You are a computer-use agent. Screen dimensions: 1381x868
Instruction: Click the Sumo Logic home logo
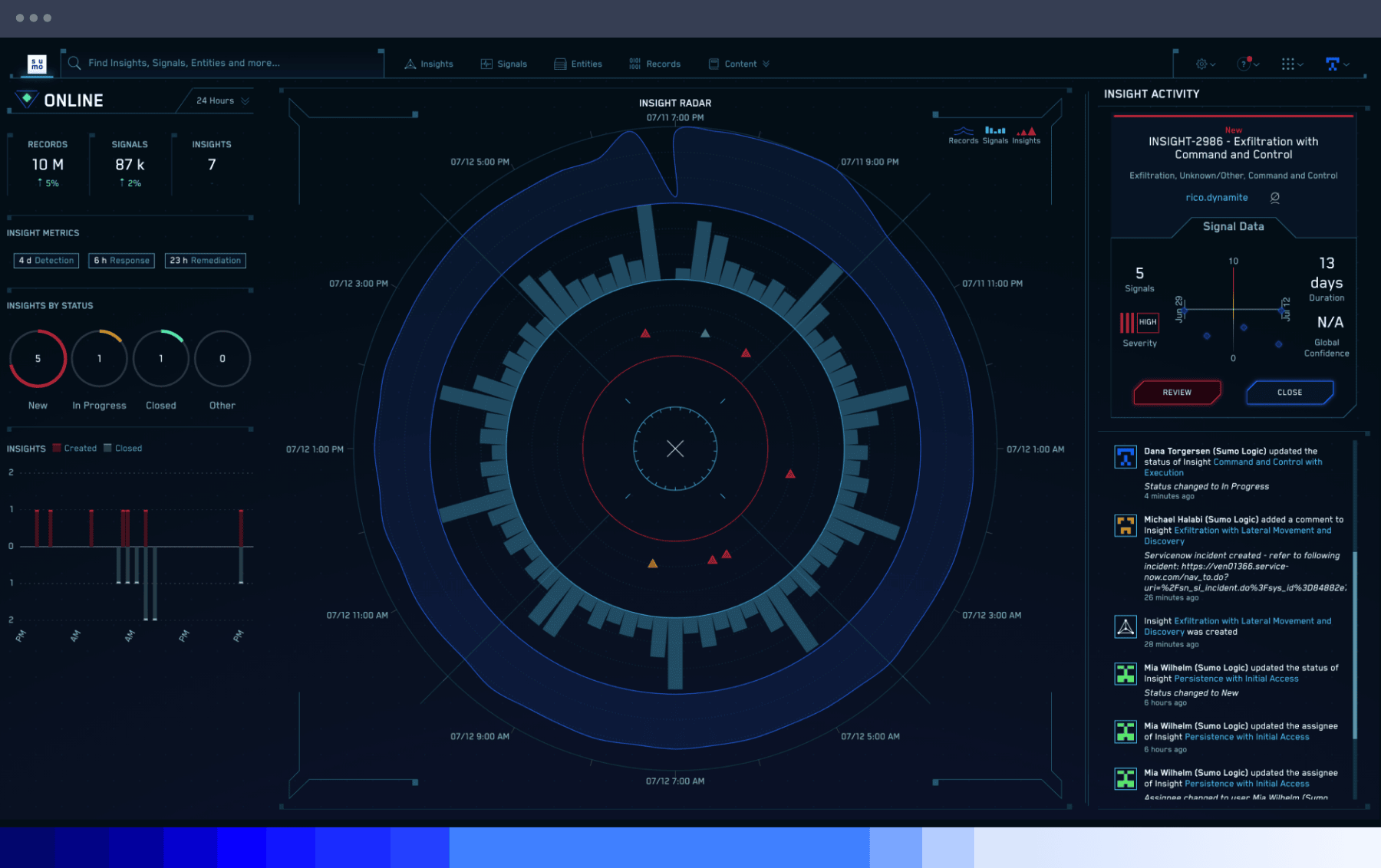[x=37, y=64]
